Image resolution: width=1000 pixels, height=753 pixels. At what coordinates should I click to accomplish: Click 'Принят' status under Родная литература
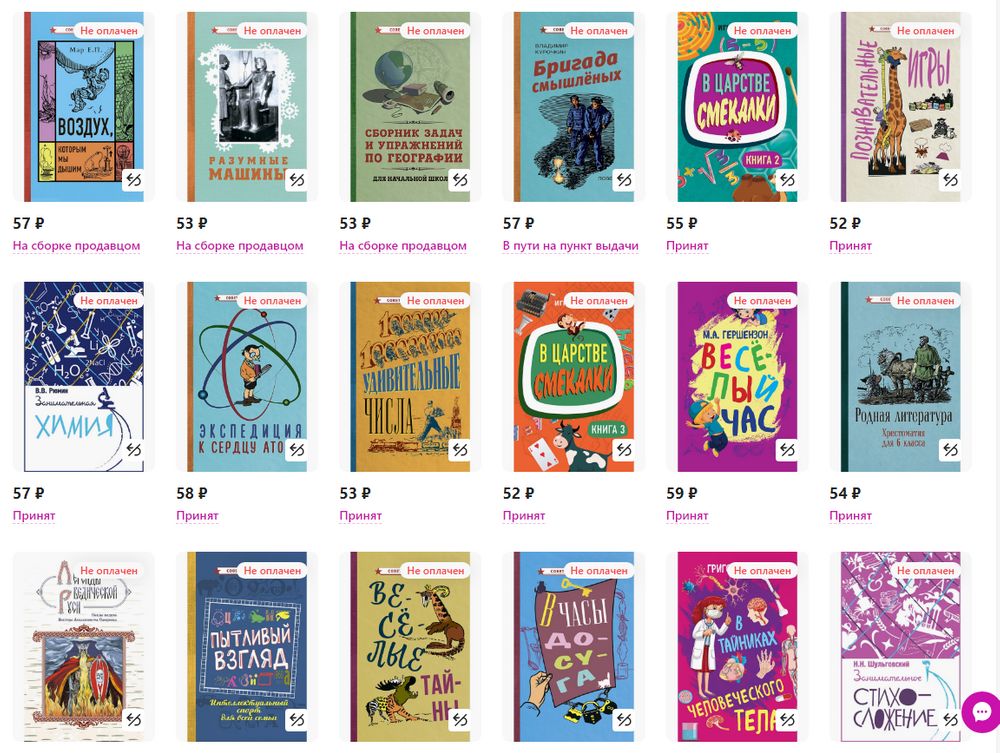[850, 515]
